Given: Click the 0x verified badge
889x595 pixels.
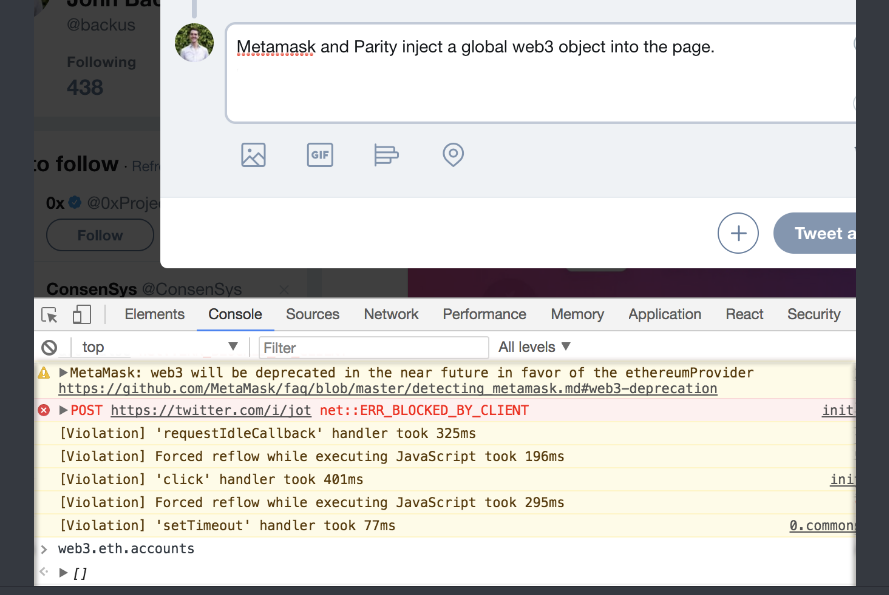Looking at the screenshot, I should (x=75, y=202).
